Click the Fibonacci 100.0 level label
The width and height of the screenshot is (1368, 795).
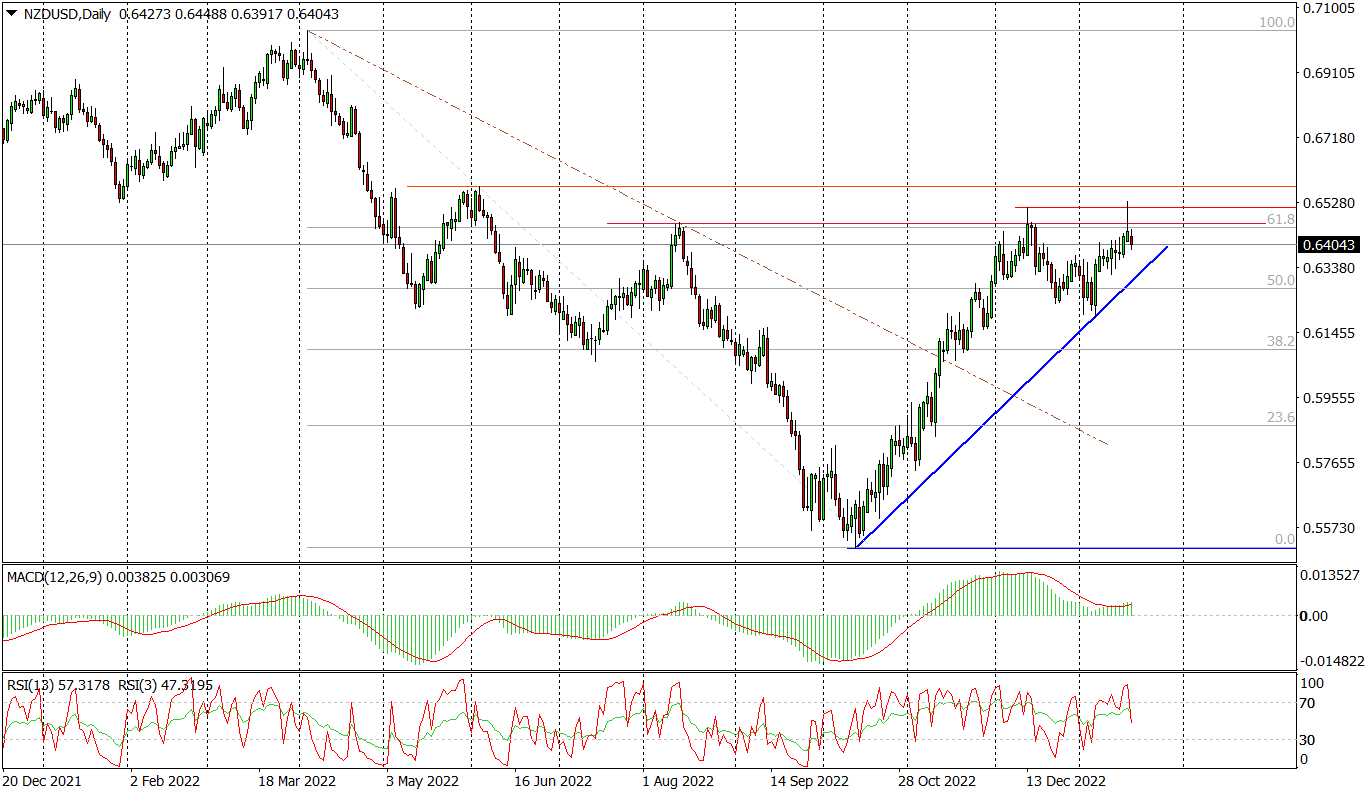coord(1277,21)
